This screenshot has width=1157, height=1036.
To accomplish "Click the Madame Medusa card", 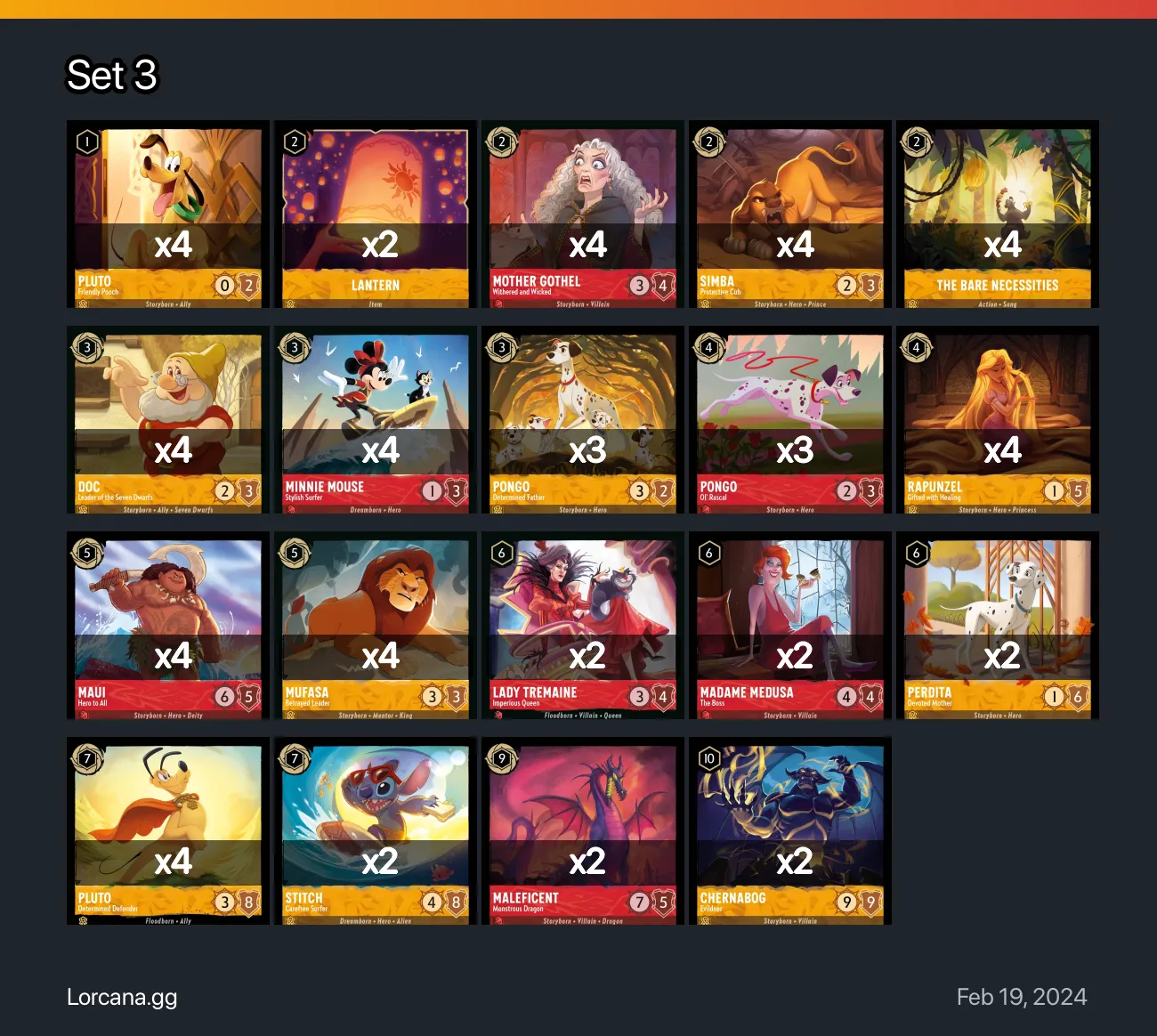I will 790,626.
